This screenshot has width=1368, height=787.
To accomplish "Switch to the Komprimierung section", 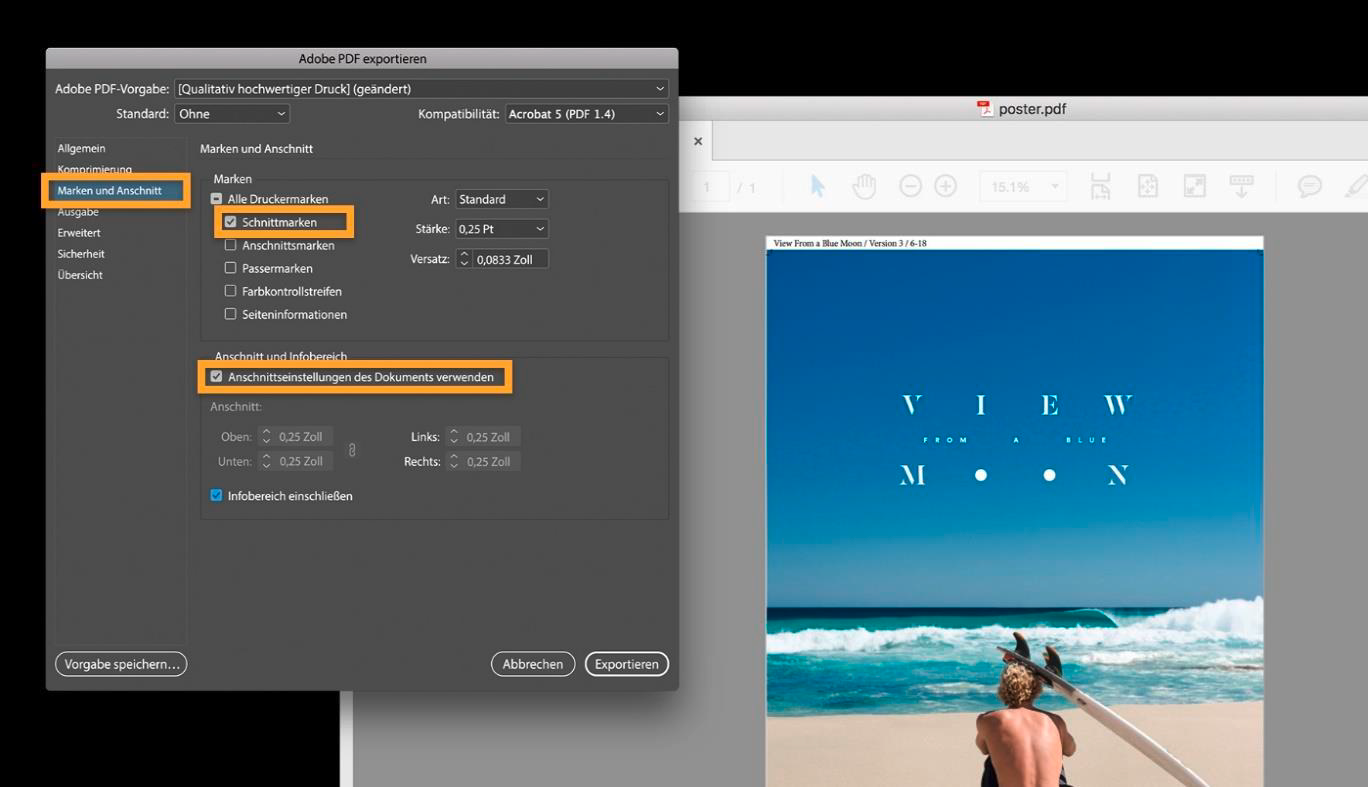I will tap(94, 169).
